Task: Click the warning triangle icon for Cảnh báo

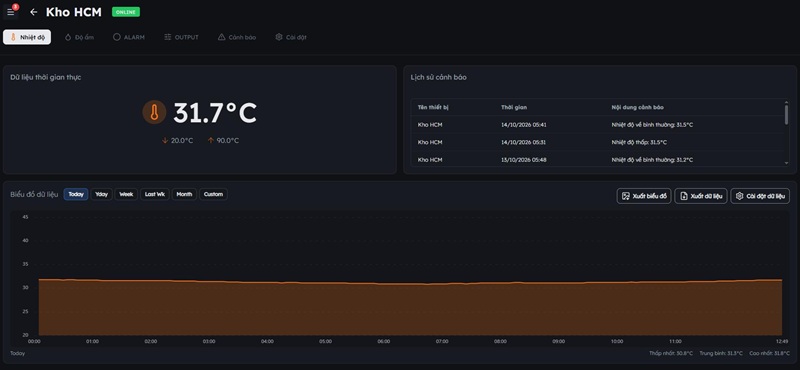Action: (x=221, y=37)
